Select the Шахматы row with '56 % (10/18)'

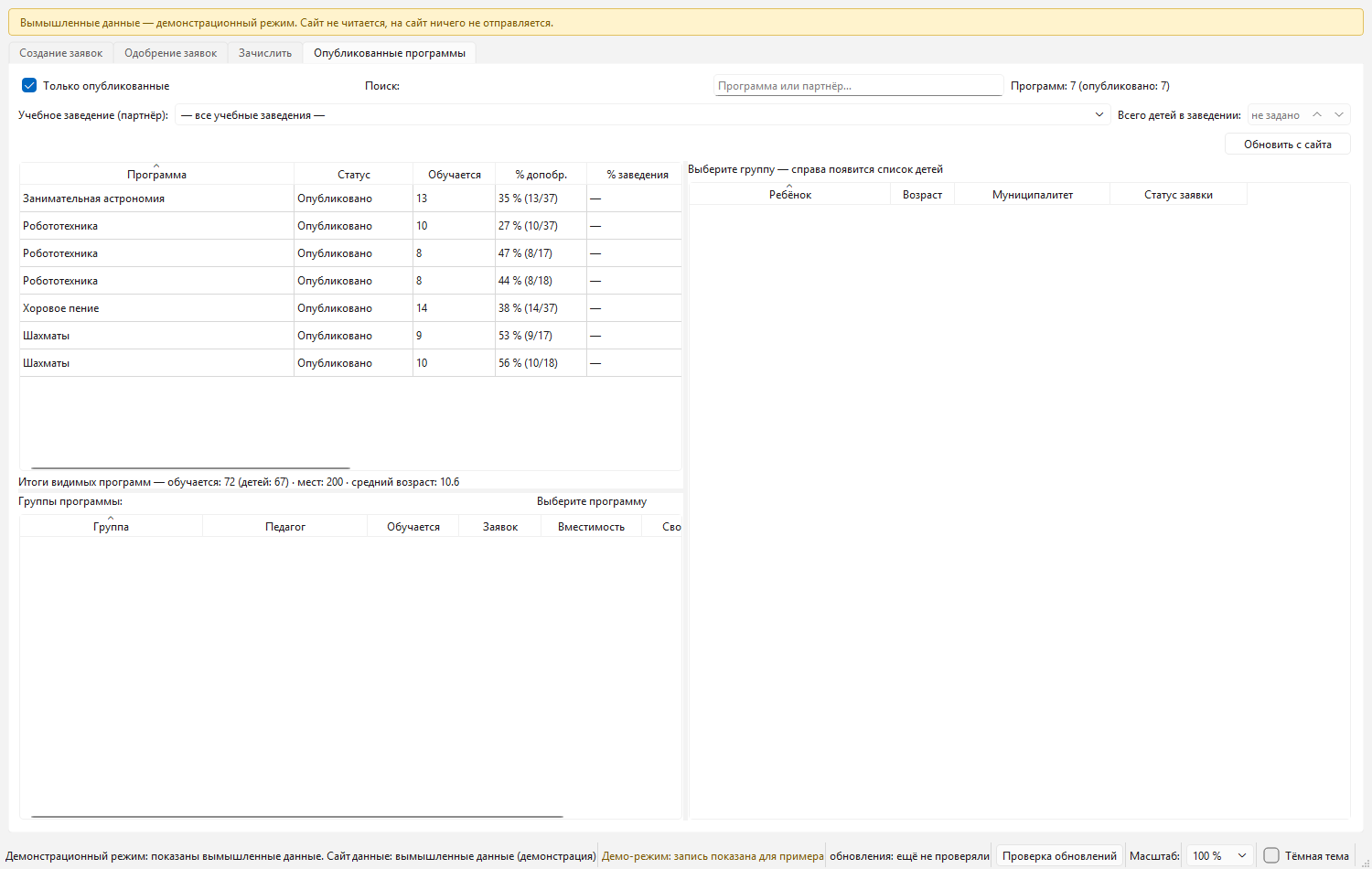click(x=351, y=363)
